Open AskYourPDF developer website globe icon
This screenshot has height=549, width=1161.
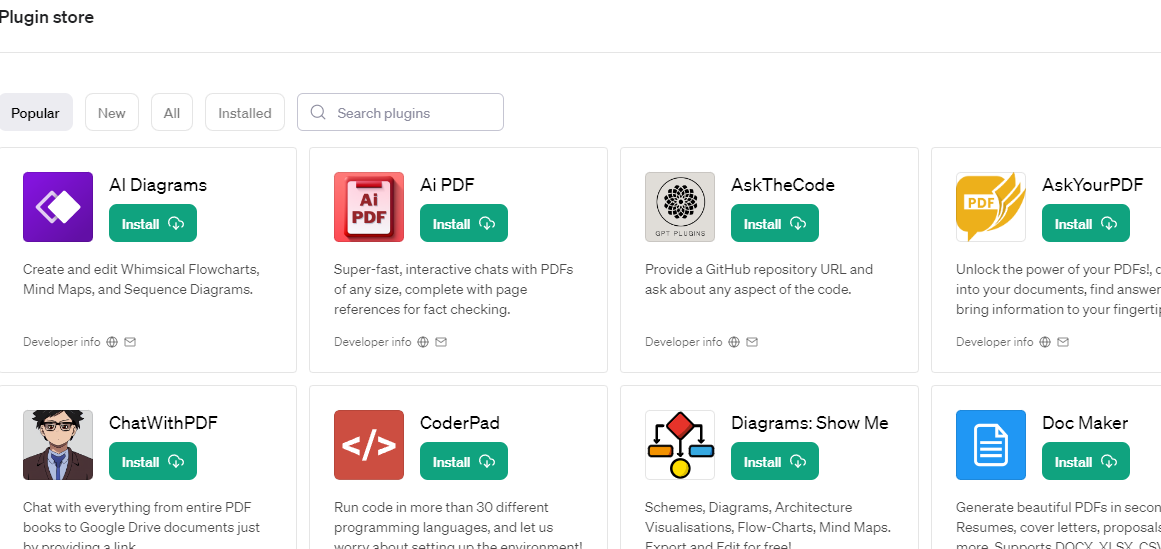pyautogui.click(x=1045, y=342)
